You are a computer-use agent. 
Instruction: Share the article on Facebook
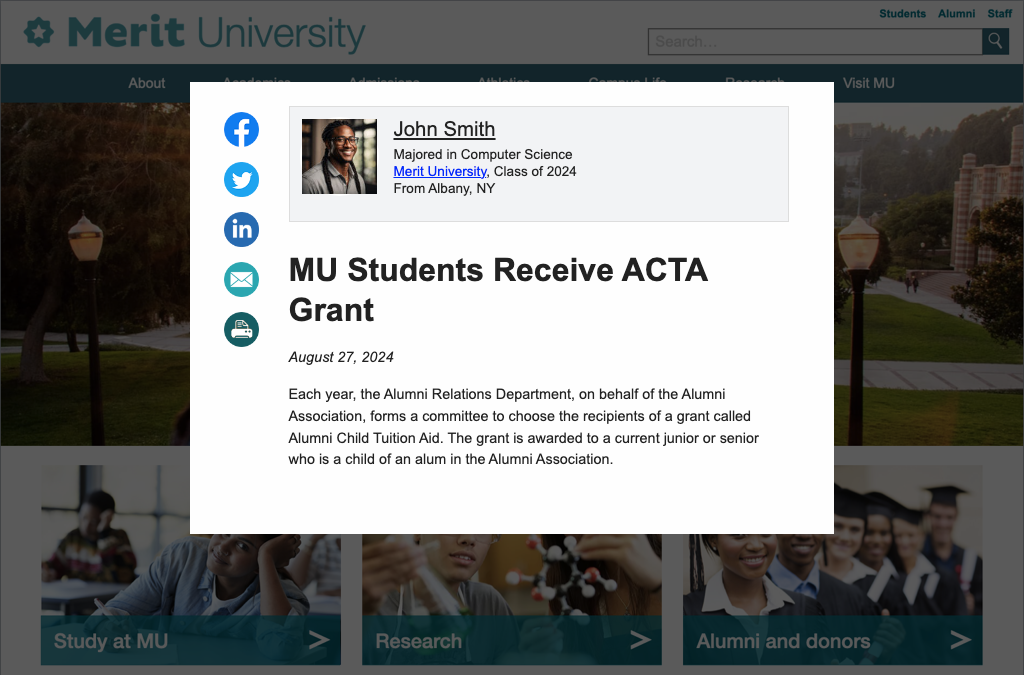(x=241, y=129)
